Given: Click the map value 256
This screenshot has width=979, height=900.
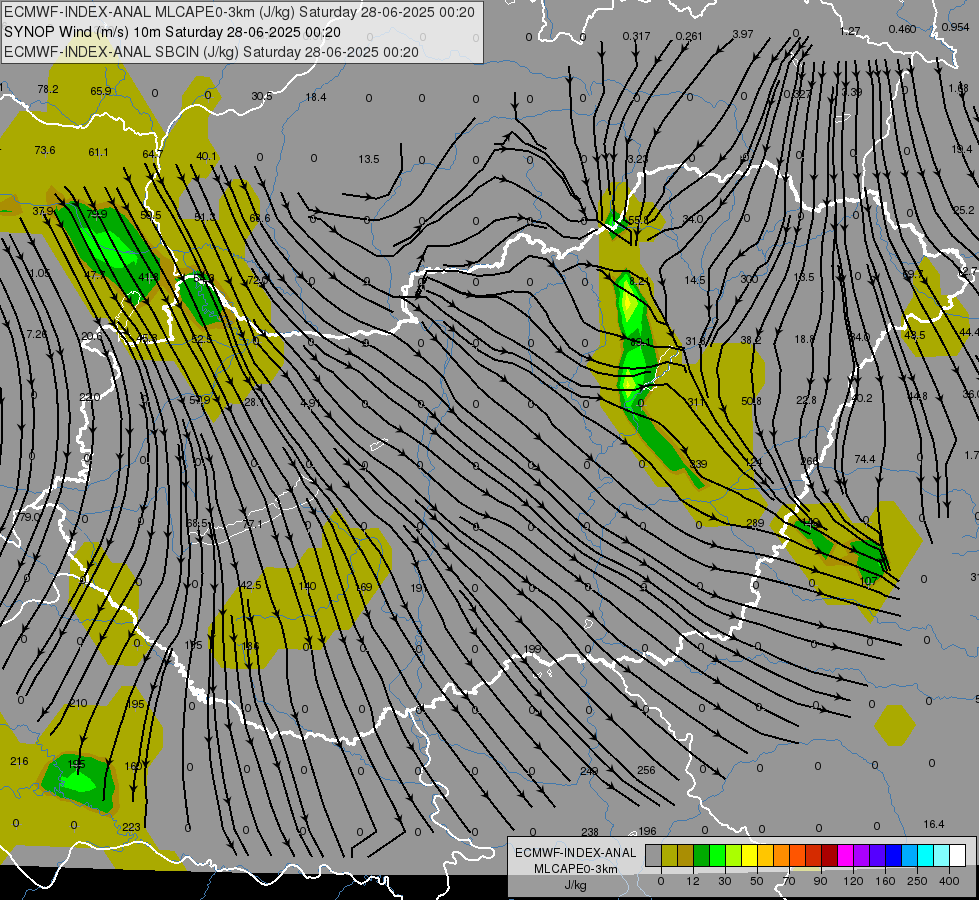Looking at the screenshot, I should tap(646, 770).
